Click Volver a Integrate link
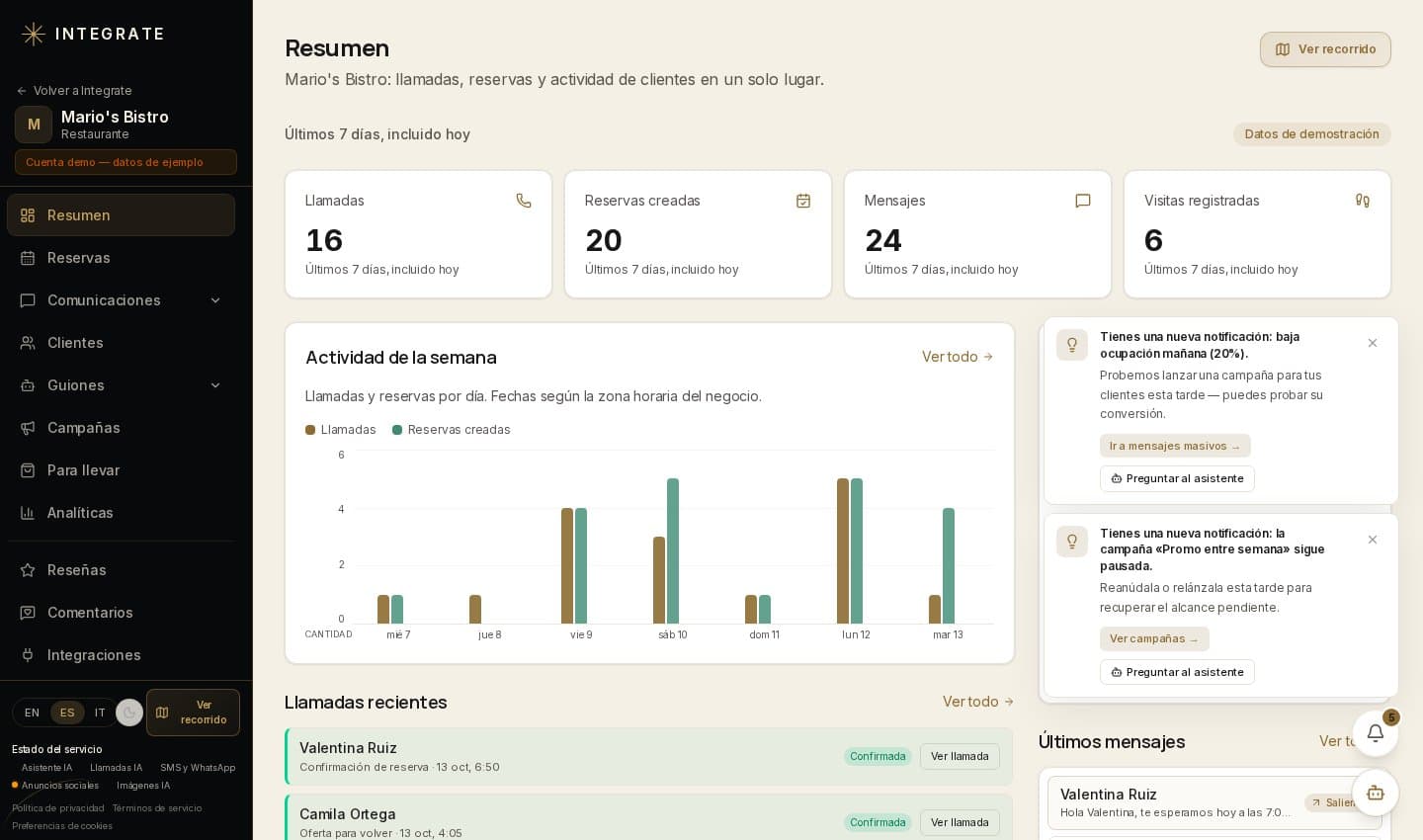 [74, 91]
